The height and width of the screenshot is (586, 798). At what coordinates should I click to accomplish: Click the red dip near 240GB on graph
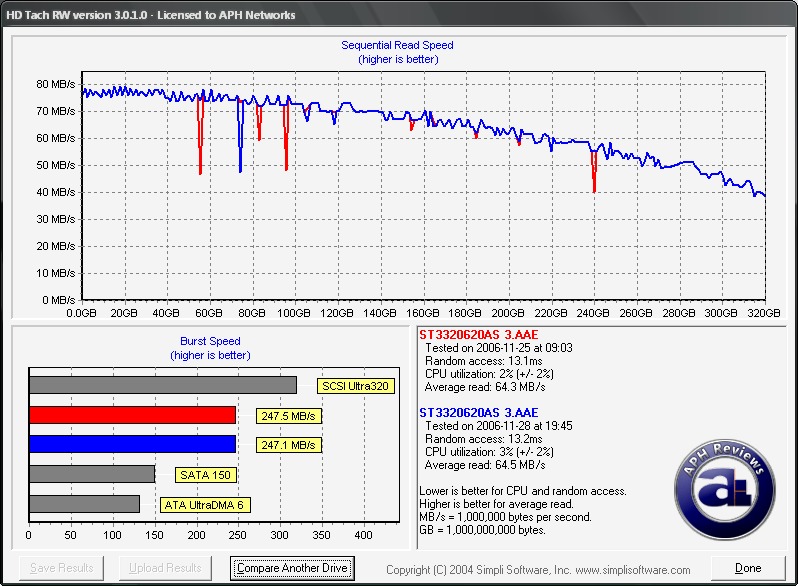pos(594,175)
